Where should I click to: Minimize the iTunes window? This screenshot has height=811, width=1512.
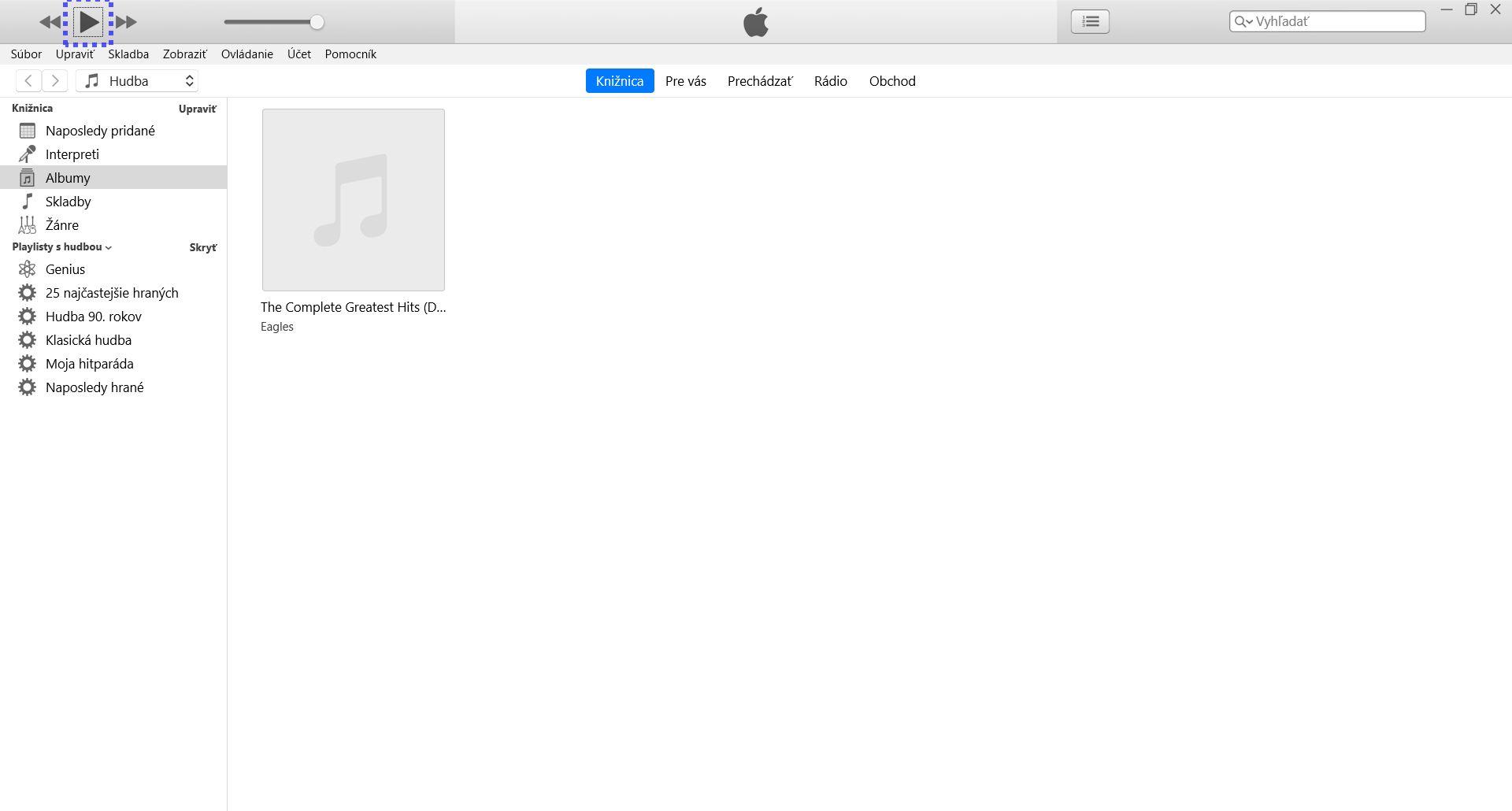[x=1447, y=9]
